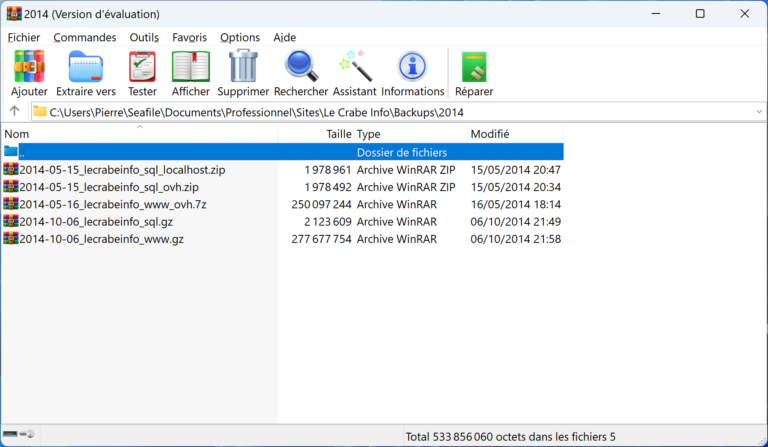Sort files by Nom column header
The height and width of the screenshot is (447, 768).
click(x=17, y=133)
